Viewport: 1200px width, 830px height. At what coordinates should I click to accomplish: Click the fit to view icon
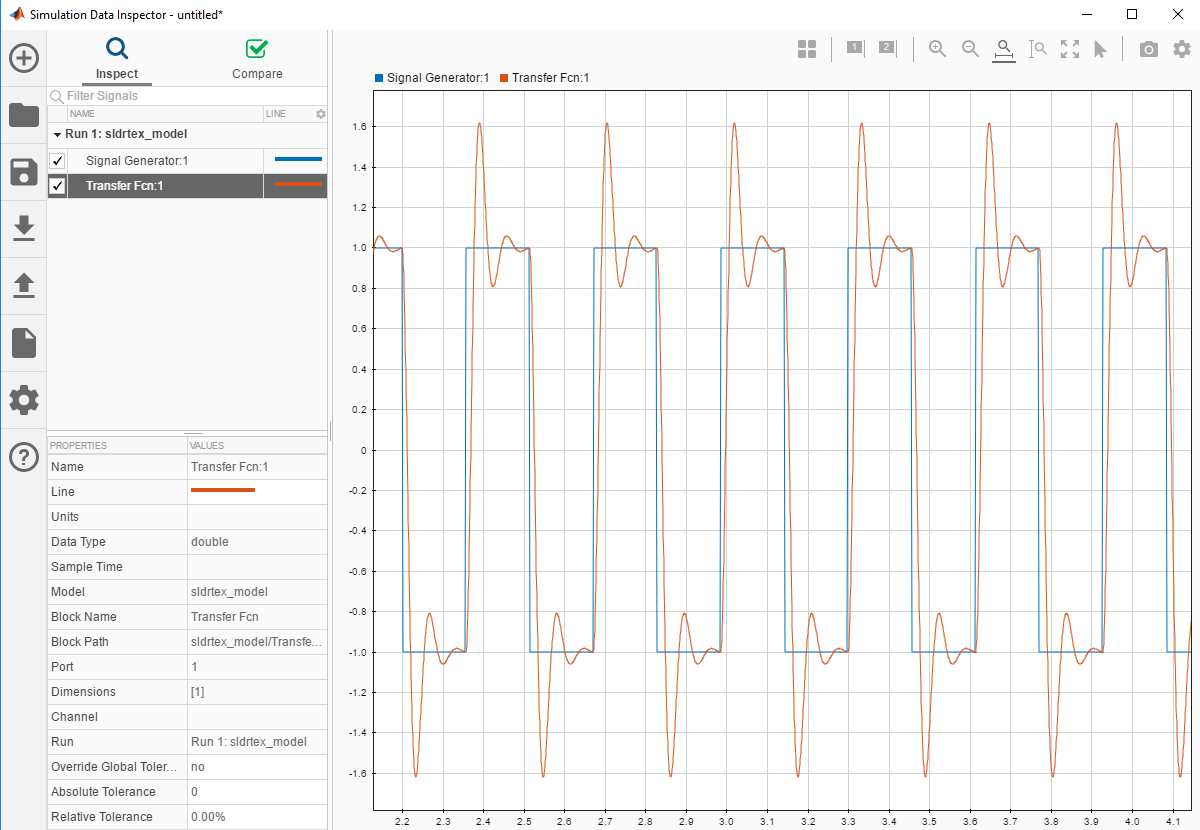(x=1069, y=49)
